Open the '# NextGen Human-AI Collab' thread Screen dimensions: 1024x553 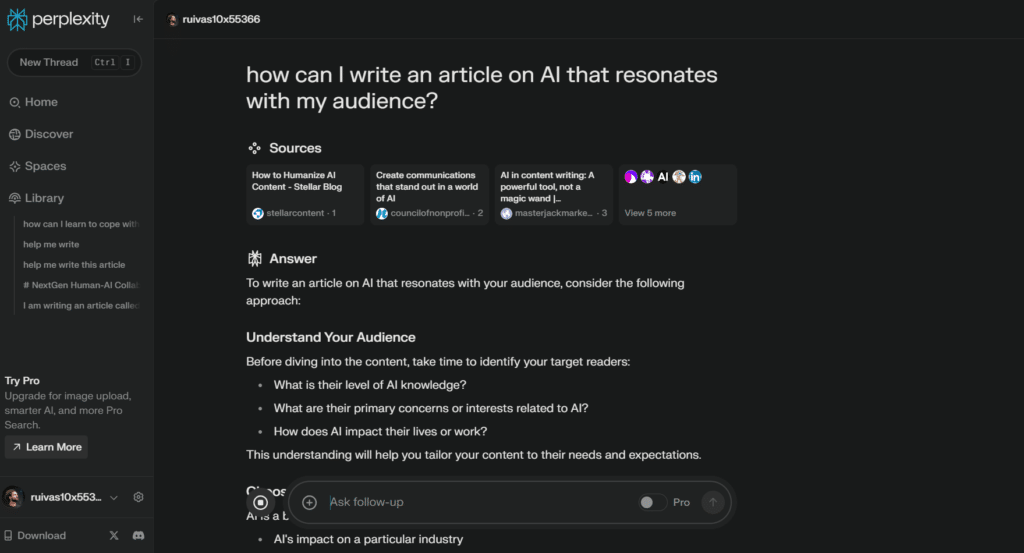(x=81, y=285)
